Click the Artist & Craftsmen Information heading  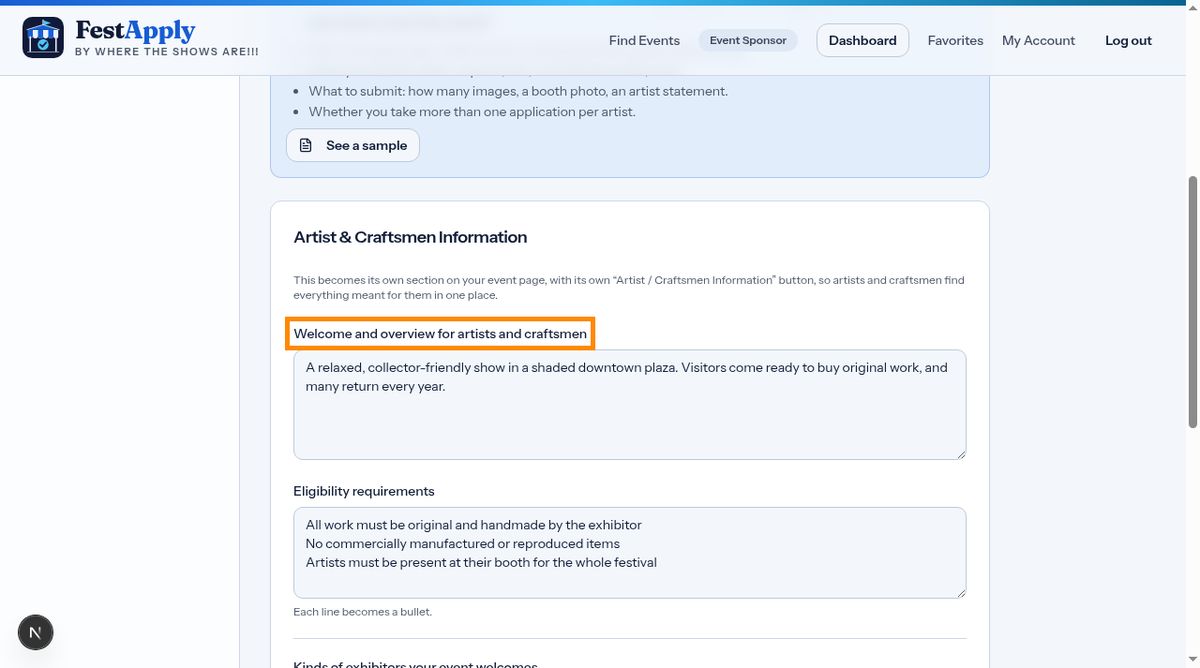410,237
